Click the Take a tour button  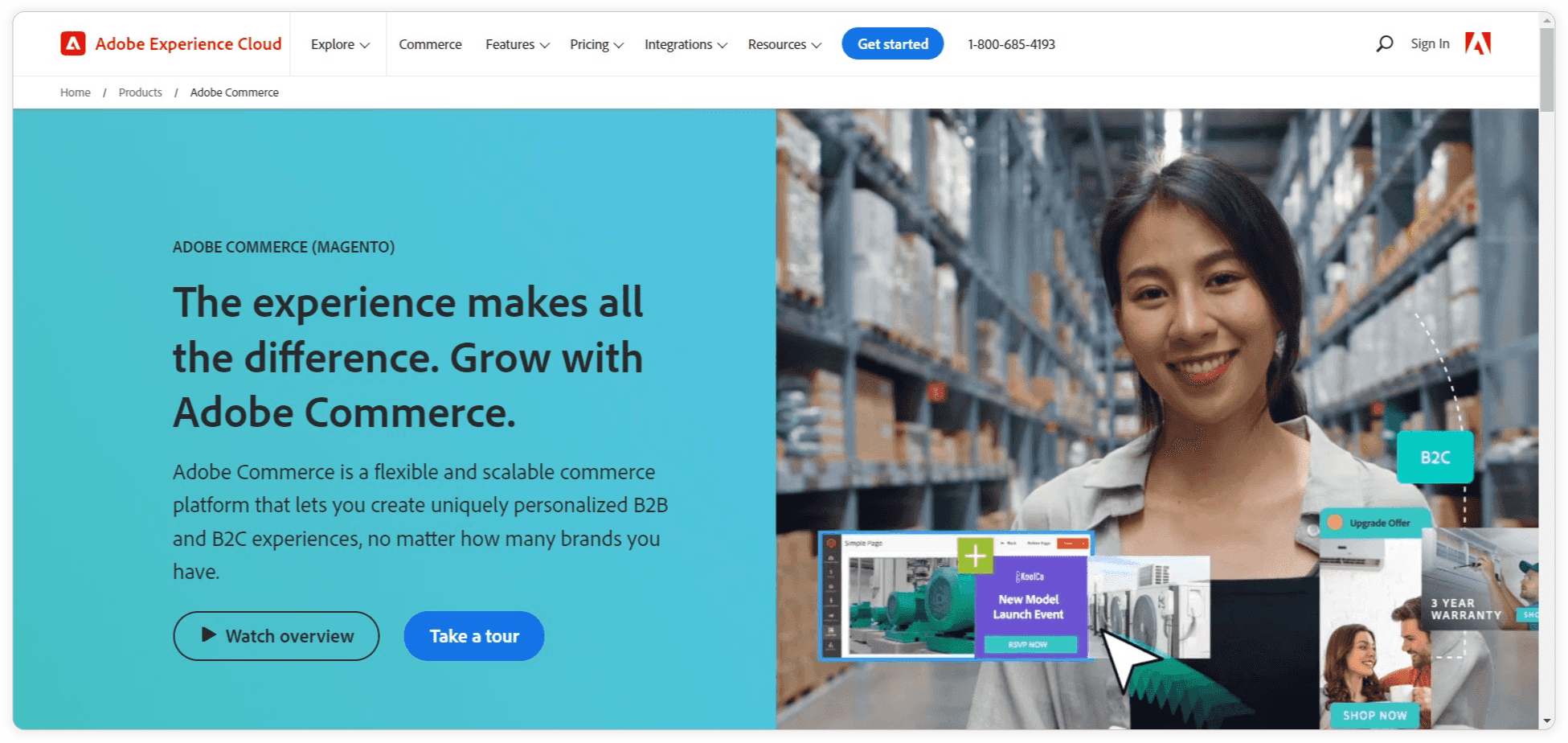474,636
